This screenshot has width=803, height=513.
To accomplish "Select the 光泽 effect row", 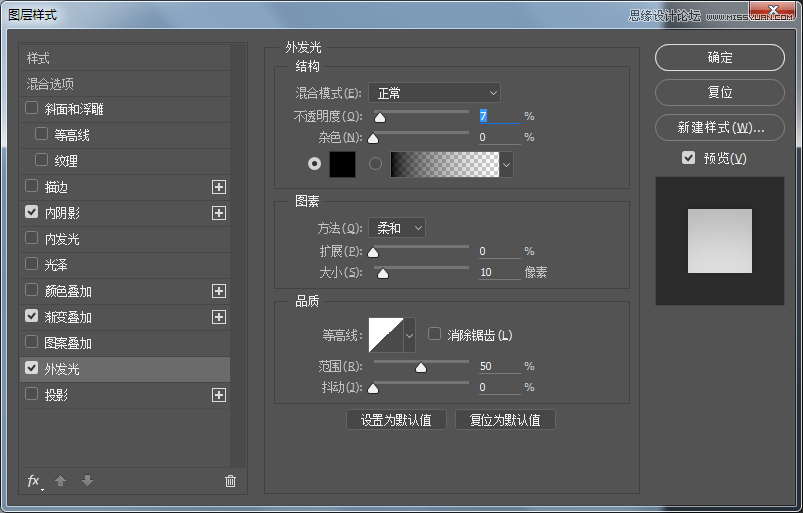I will click(x=125, y=265).
